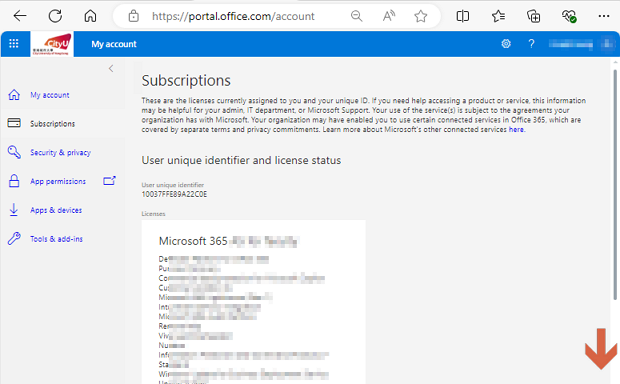Screen dimensions: 620x384
Task: Click the Subscriptions card icon
Action: tap(14, 123)
